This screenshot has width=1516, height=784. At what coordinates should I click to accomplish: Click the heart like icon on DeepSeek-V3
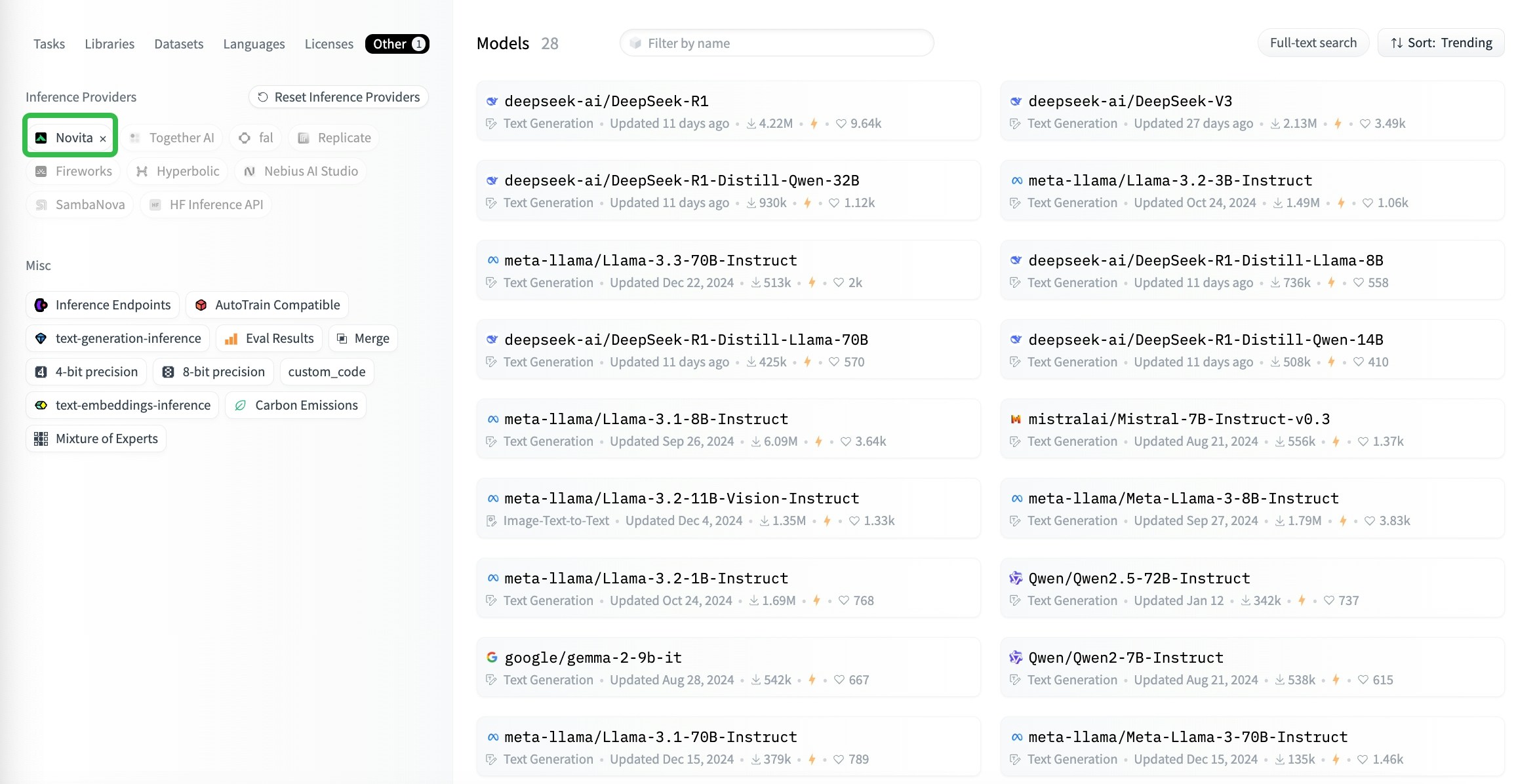(1365, 123)
